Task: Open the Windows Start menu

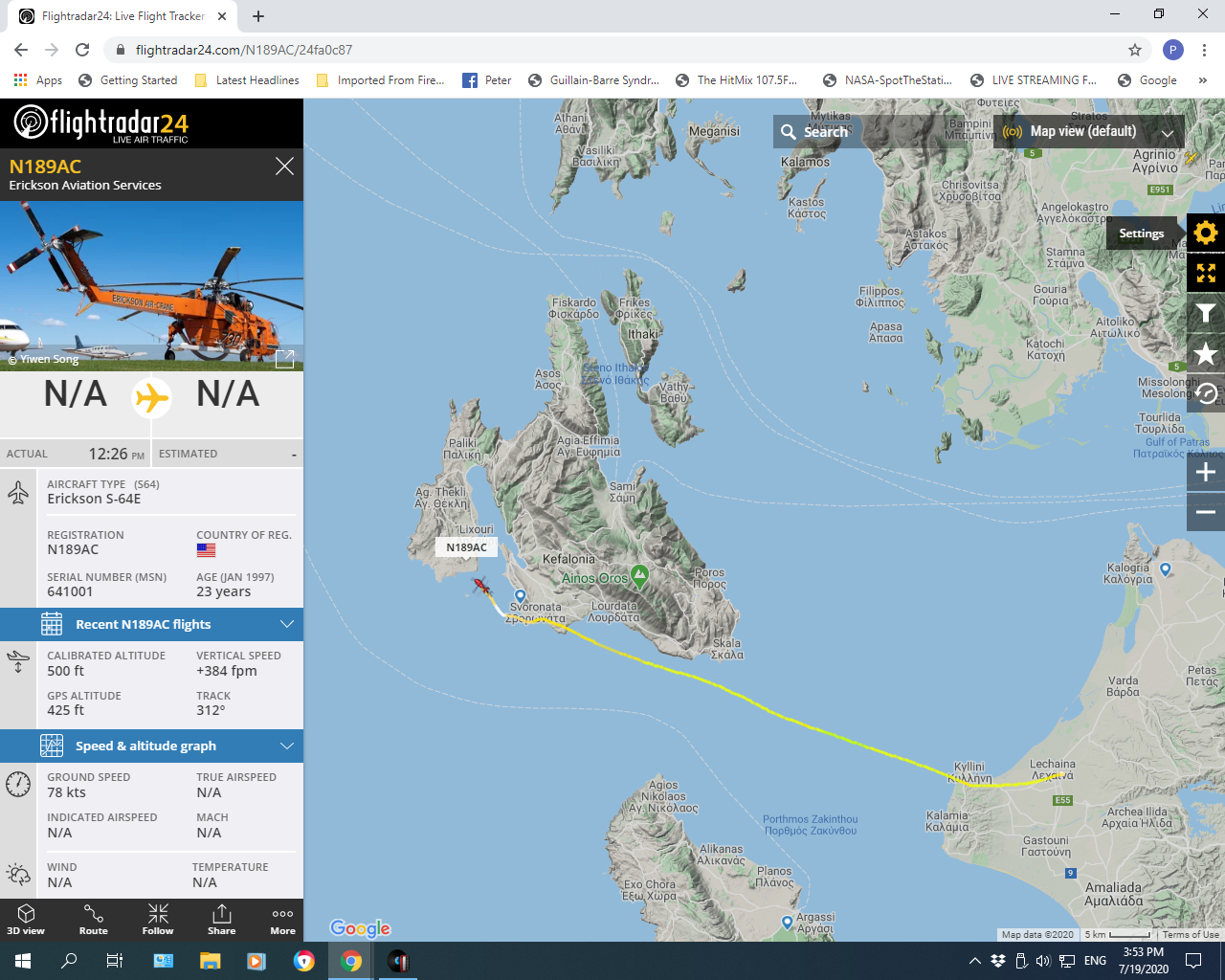Action: (x=23, y=961)
